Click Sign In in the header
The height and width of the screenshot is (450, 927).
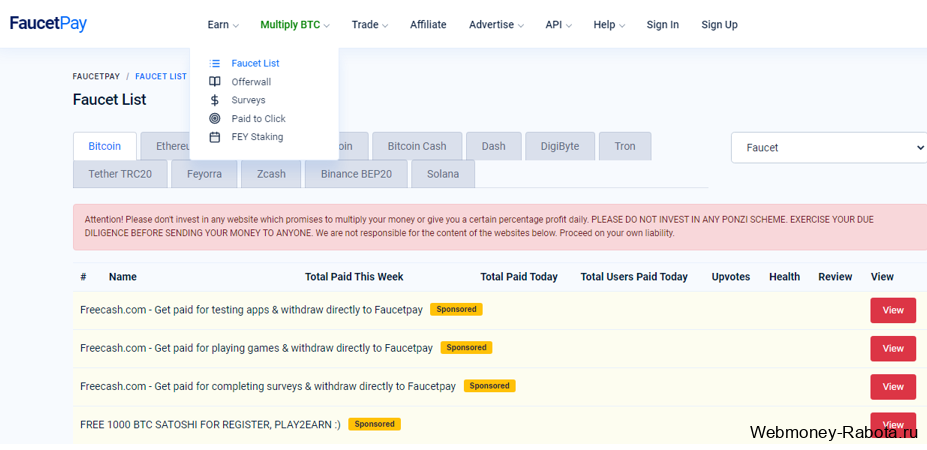(663, 25)
